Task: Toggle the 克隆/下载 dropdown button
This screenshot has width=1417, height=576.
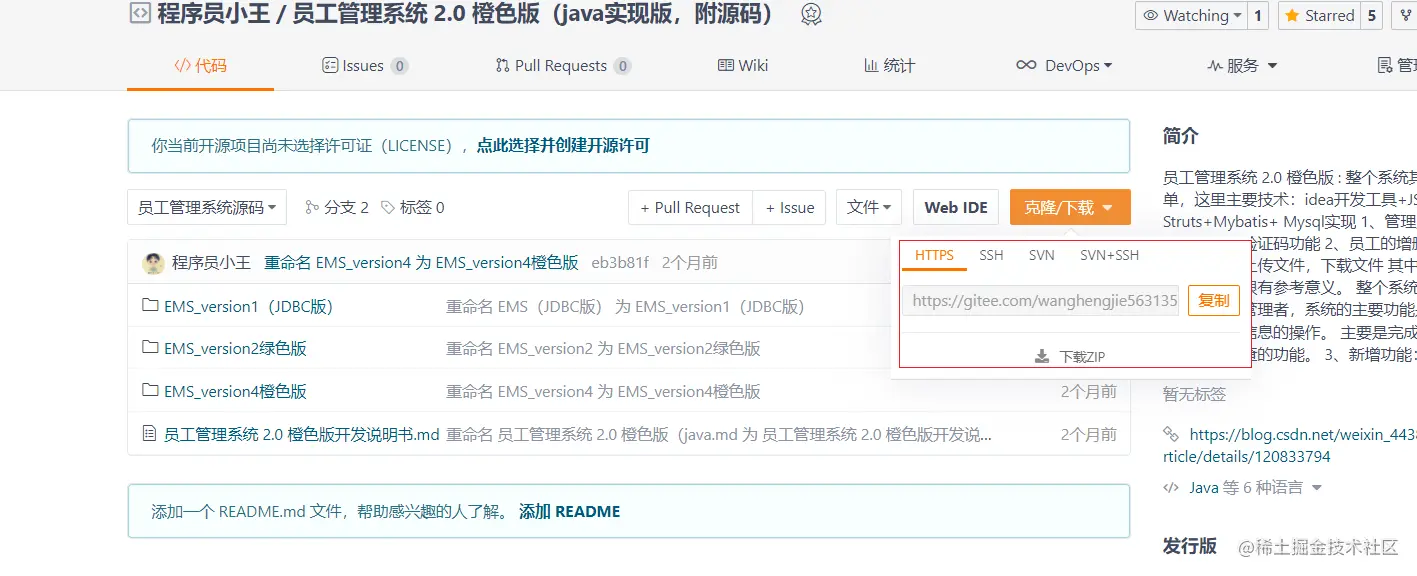Action: point(1070,207)
